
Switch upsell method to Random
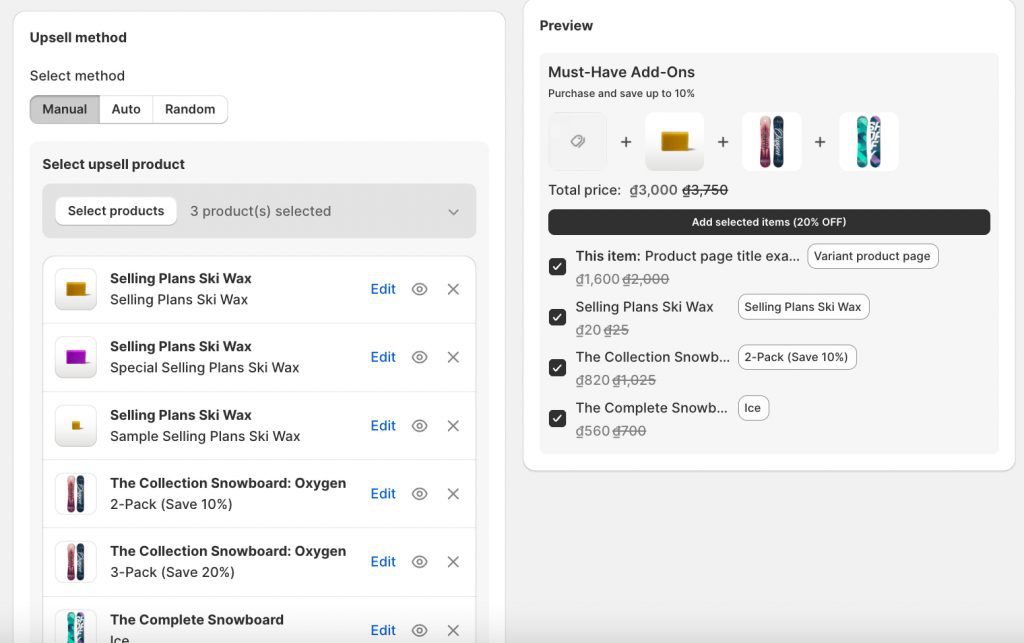coord(190,109)
